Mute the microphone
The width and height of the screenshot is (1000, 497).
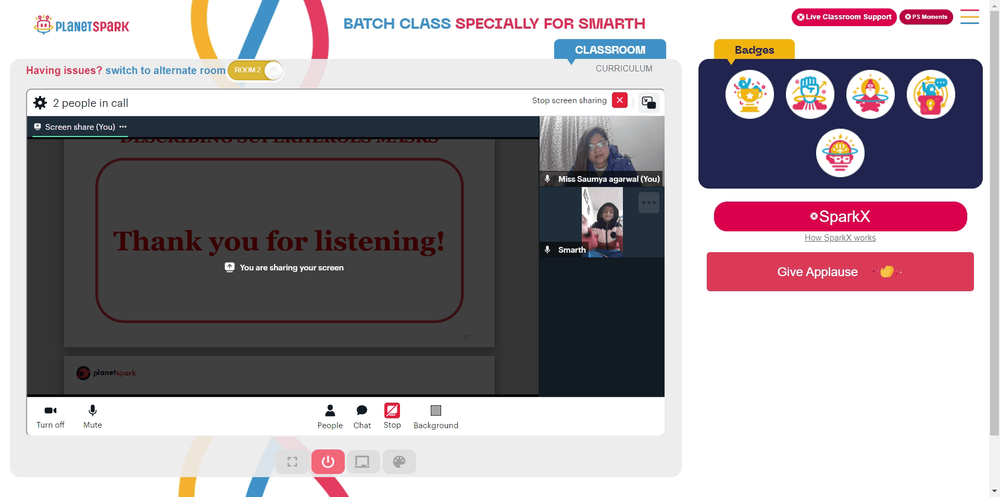[x=92, y=417]
